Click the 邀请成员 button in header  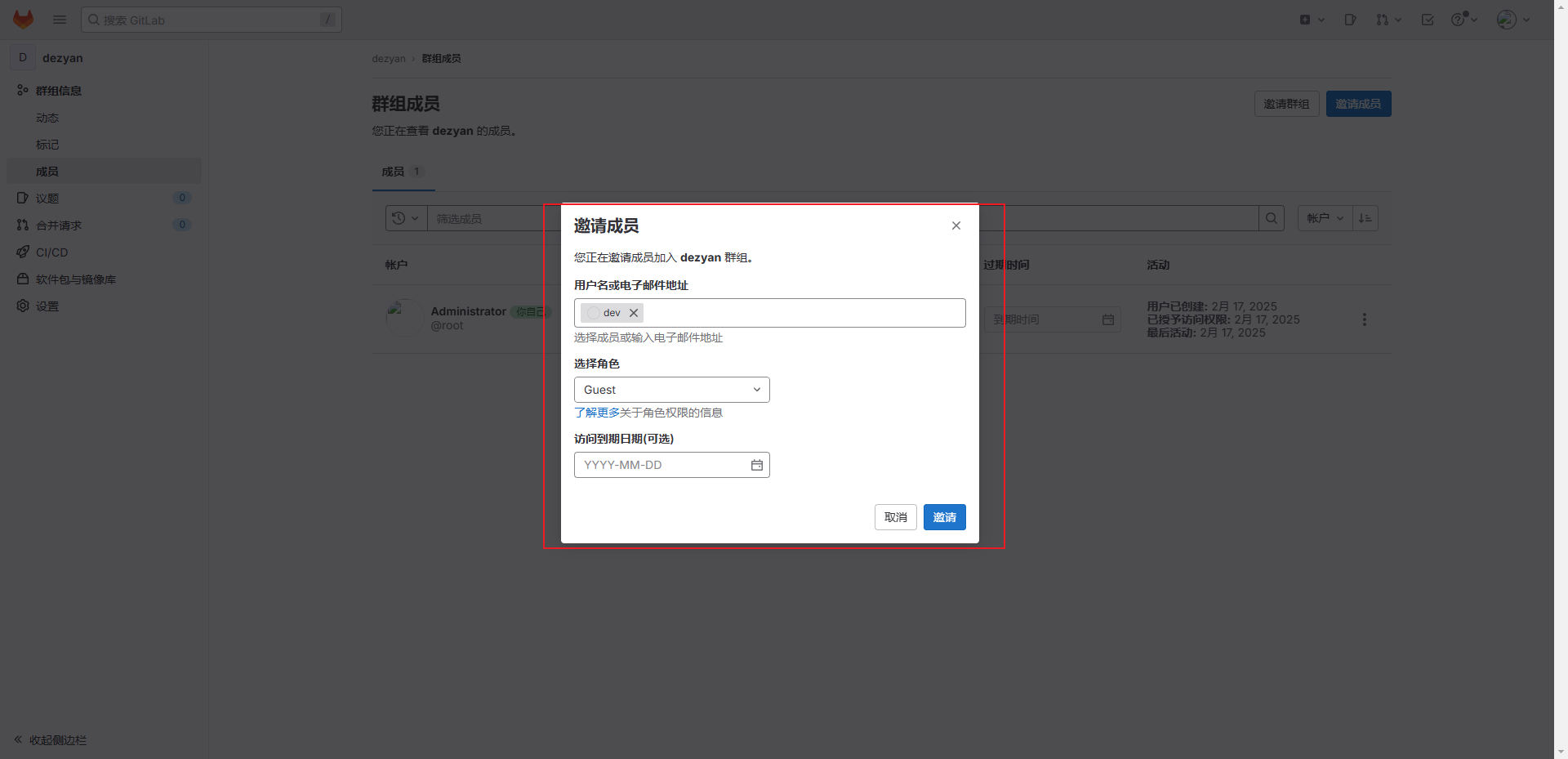1358,104
